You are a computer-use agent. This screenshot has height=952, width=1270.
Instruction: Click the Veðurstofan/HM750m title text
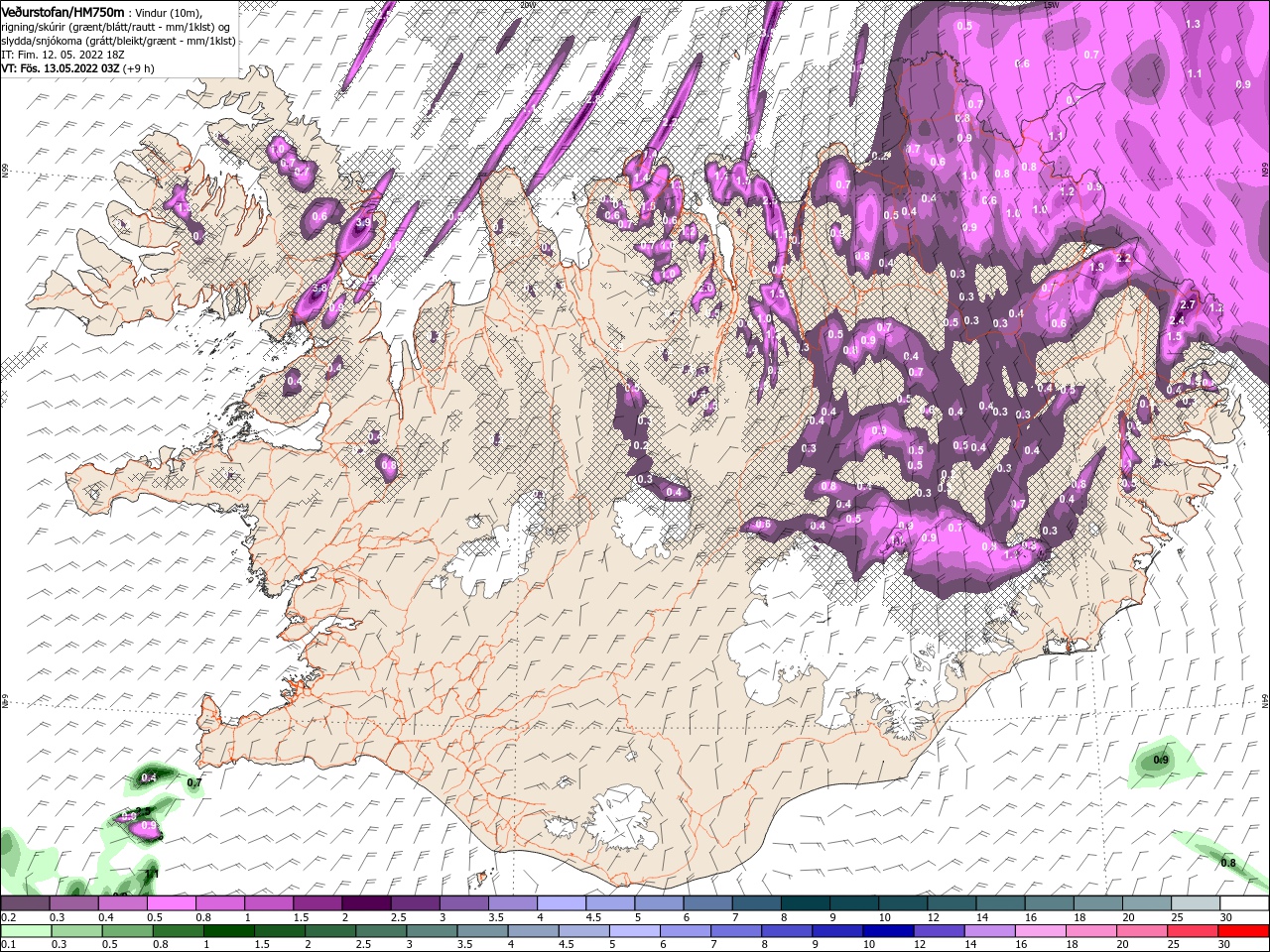coord(63,12)
